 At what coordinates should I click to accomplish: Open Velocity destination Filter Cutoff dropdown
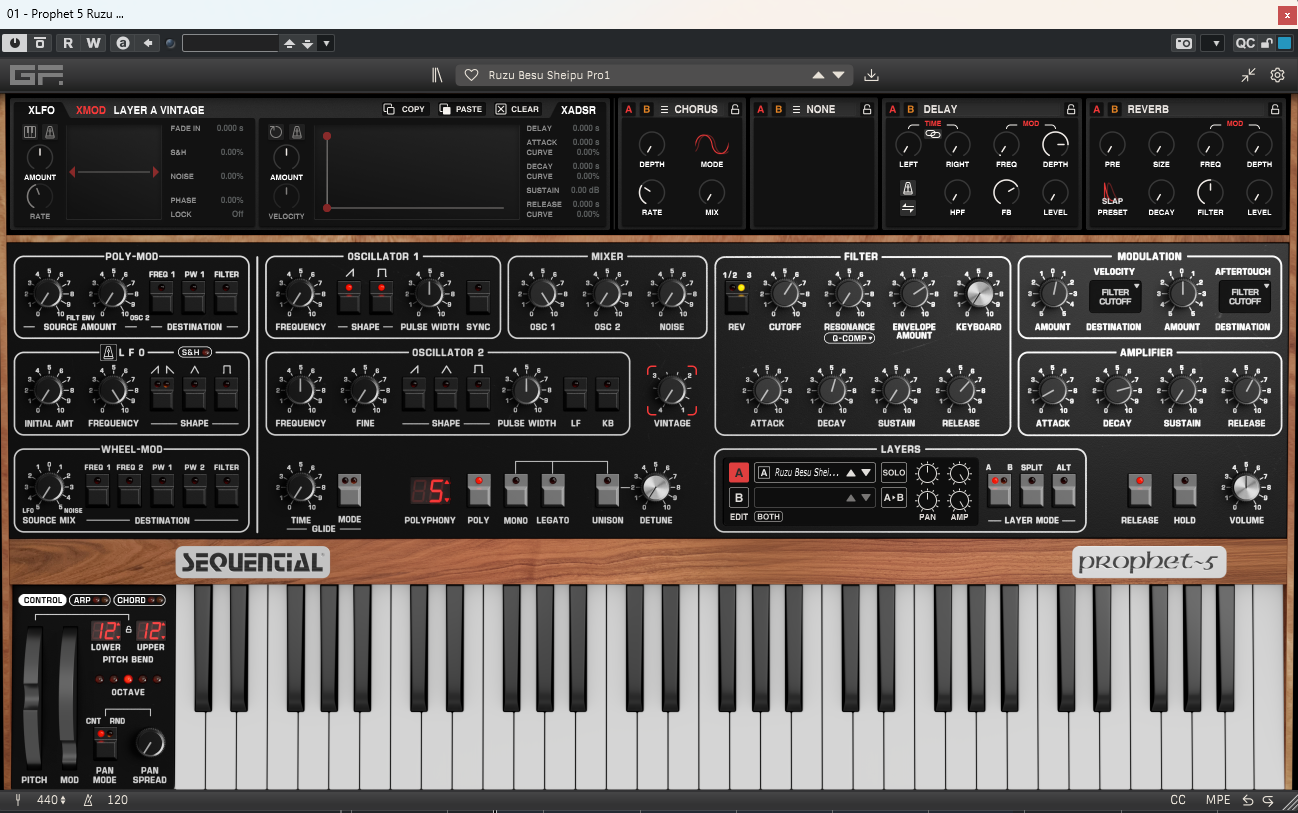(x=1114, y=295)
